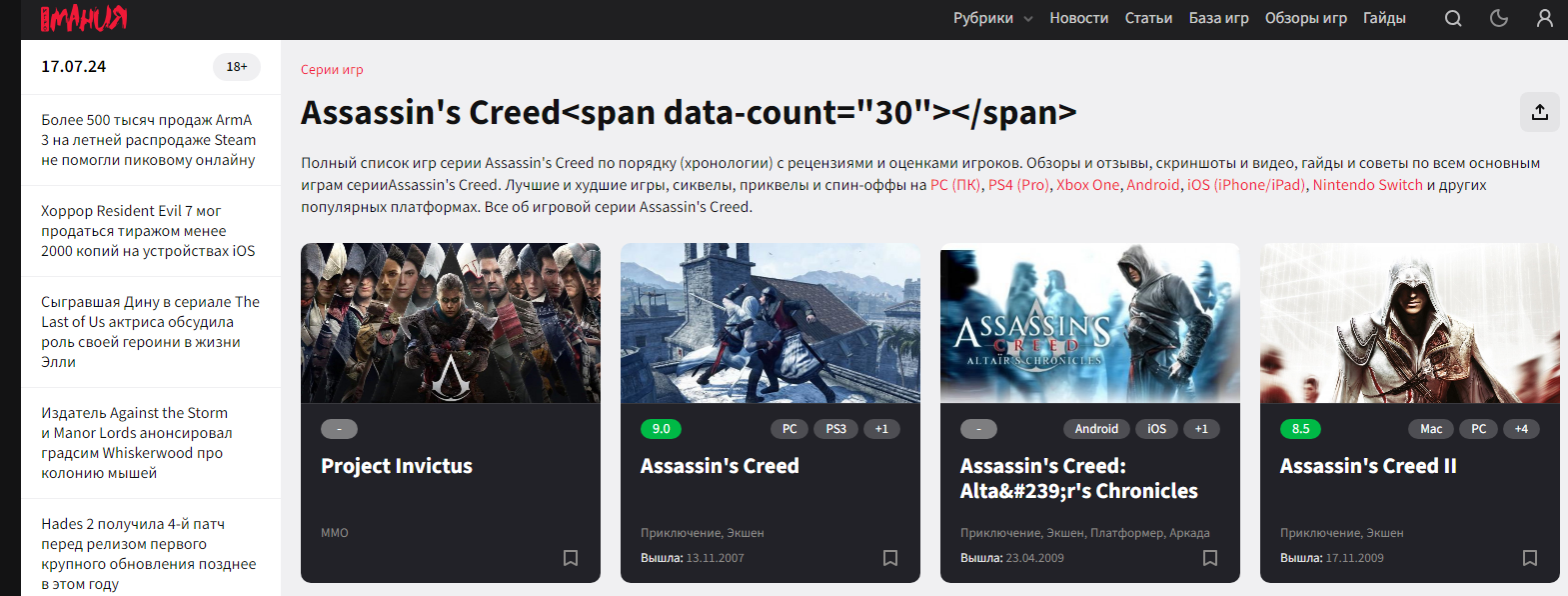
Task: Click genres Приключение, Экшен, Платформер, Аркада
Action: point(1085,533)
